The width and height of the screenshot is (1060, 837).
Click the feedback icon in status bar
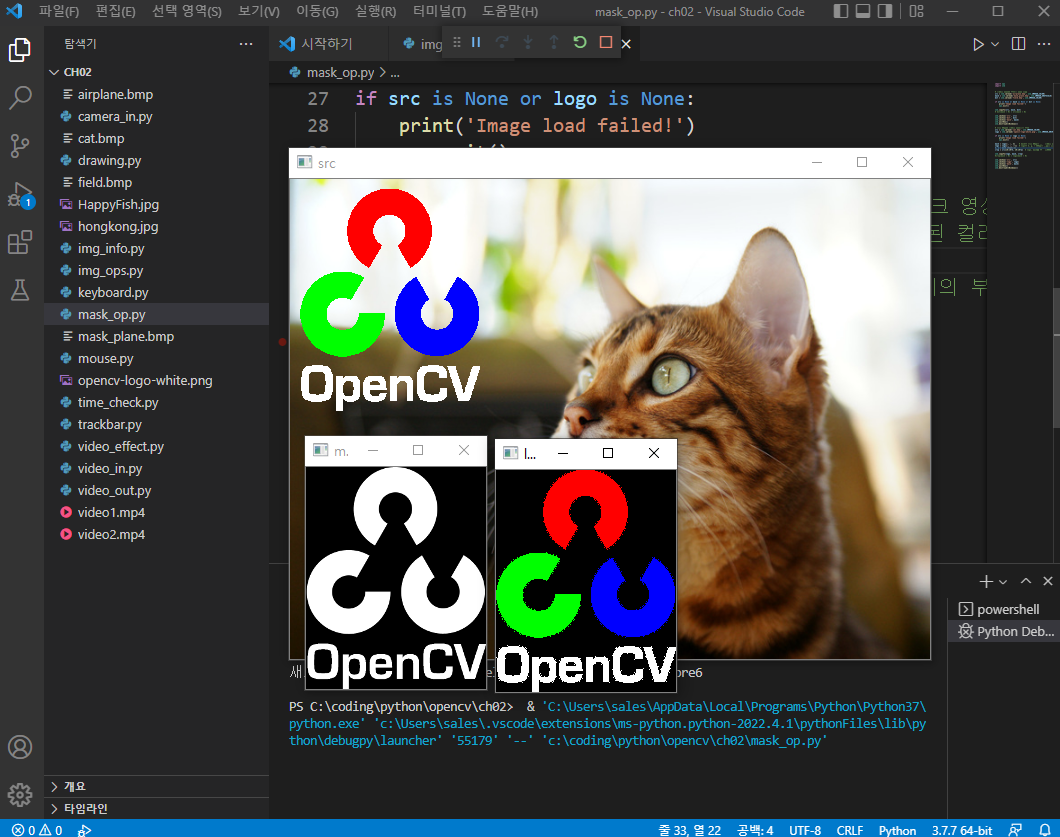coord(1015,830)
